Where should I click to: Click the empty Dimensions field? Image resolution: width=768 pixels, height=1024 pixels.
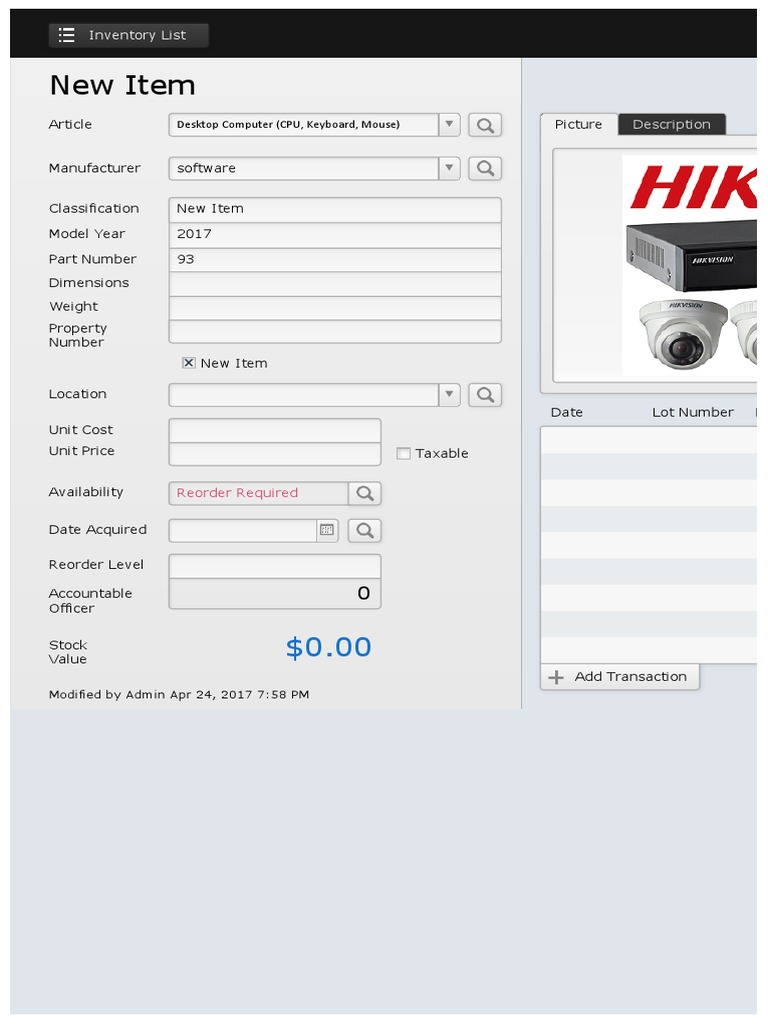(335, 283)
